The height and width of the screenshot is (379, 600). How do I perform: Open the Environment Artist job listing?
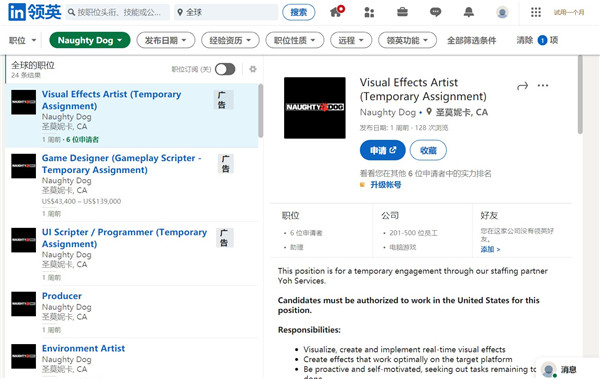pyautogui.click(x=83, y=348)
